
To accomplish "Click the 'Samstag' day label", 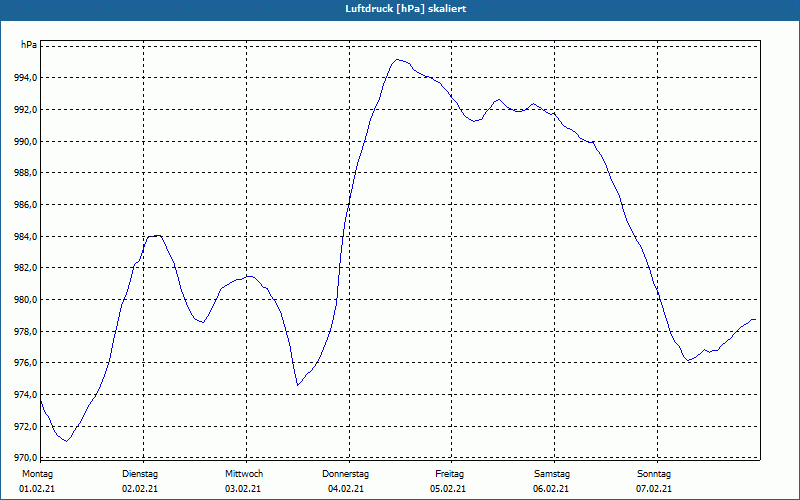I will [x=552, y=474].
